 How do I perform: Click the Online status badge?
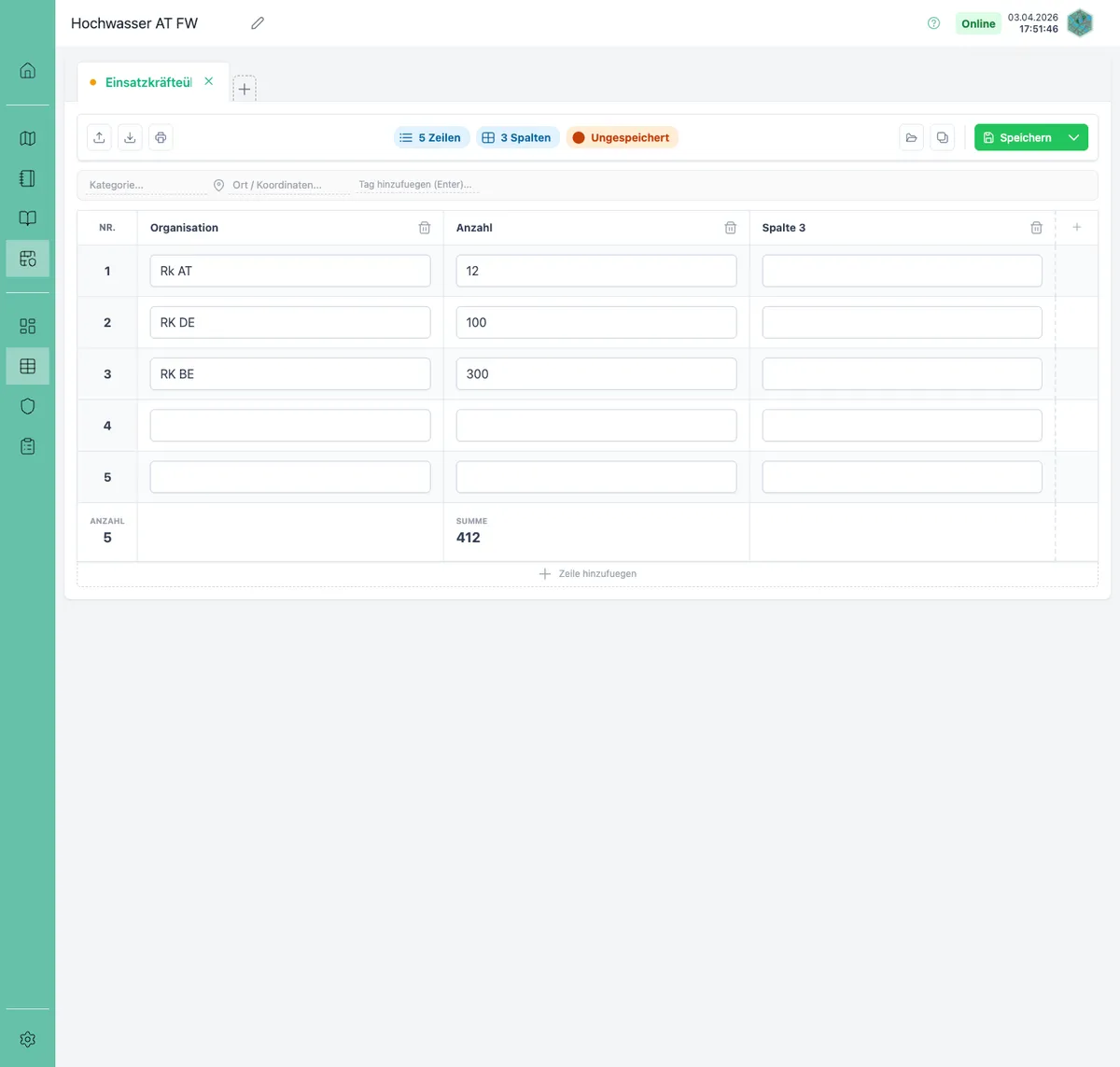(978, 24)
